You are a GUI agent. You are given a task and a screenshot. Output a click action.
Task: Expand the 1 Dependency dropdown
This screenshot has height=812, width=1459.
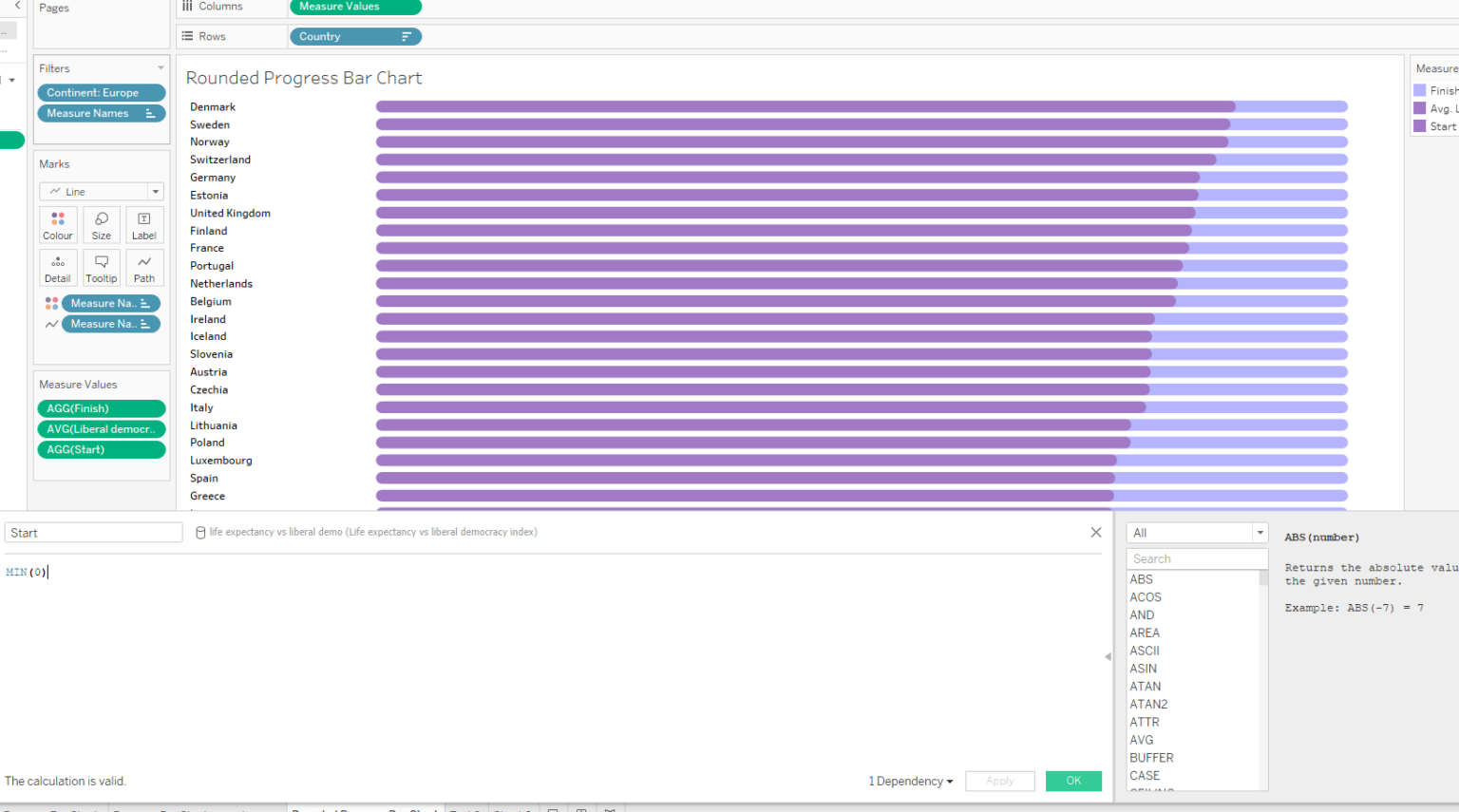pyautogui.click(x=909, y=781)
